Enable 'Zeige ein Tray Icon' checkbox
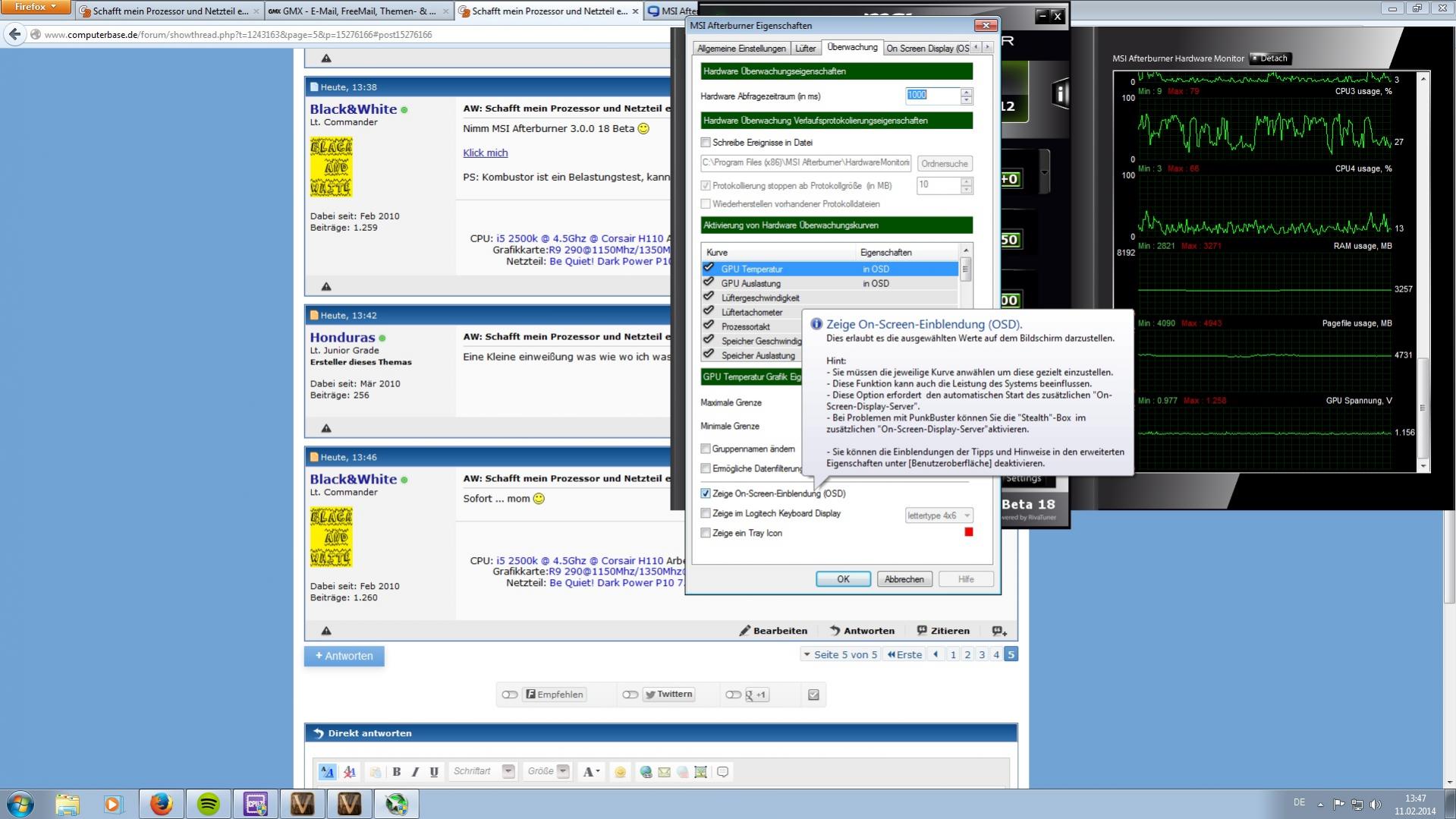The image size is (1456, 819). click(706, 533)
